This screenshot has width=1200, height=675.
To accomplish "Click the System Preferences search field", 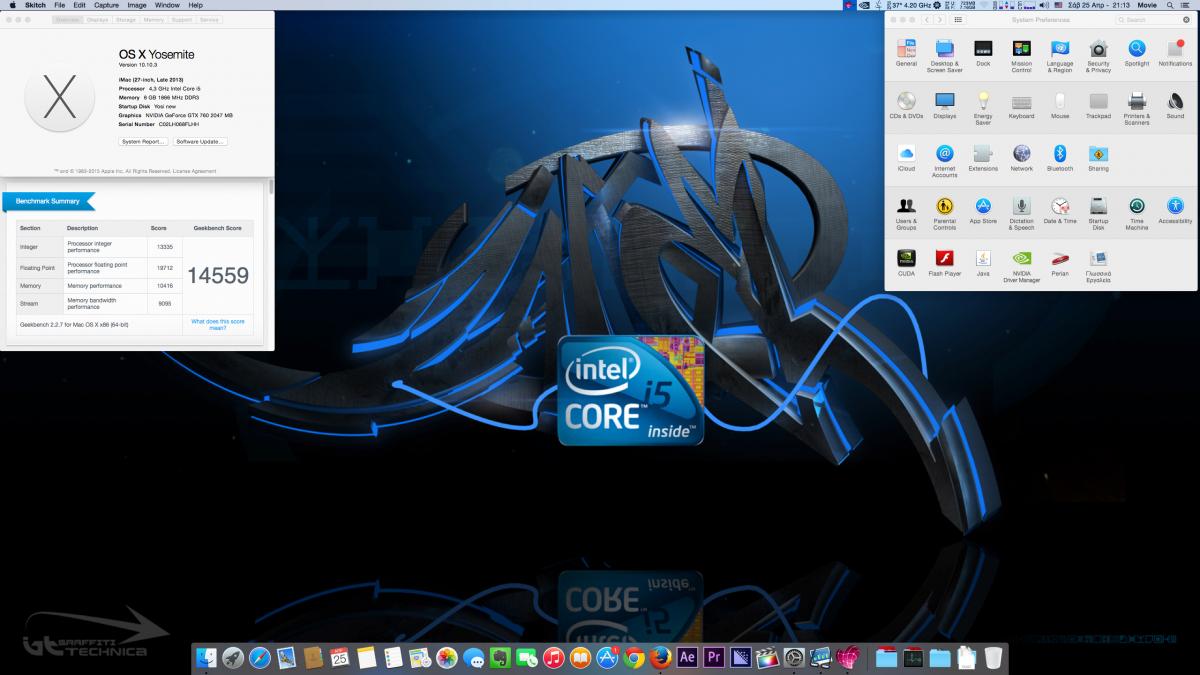I will tap(1152, 20).
